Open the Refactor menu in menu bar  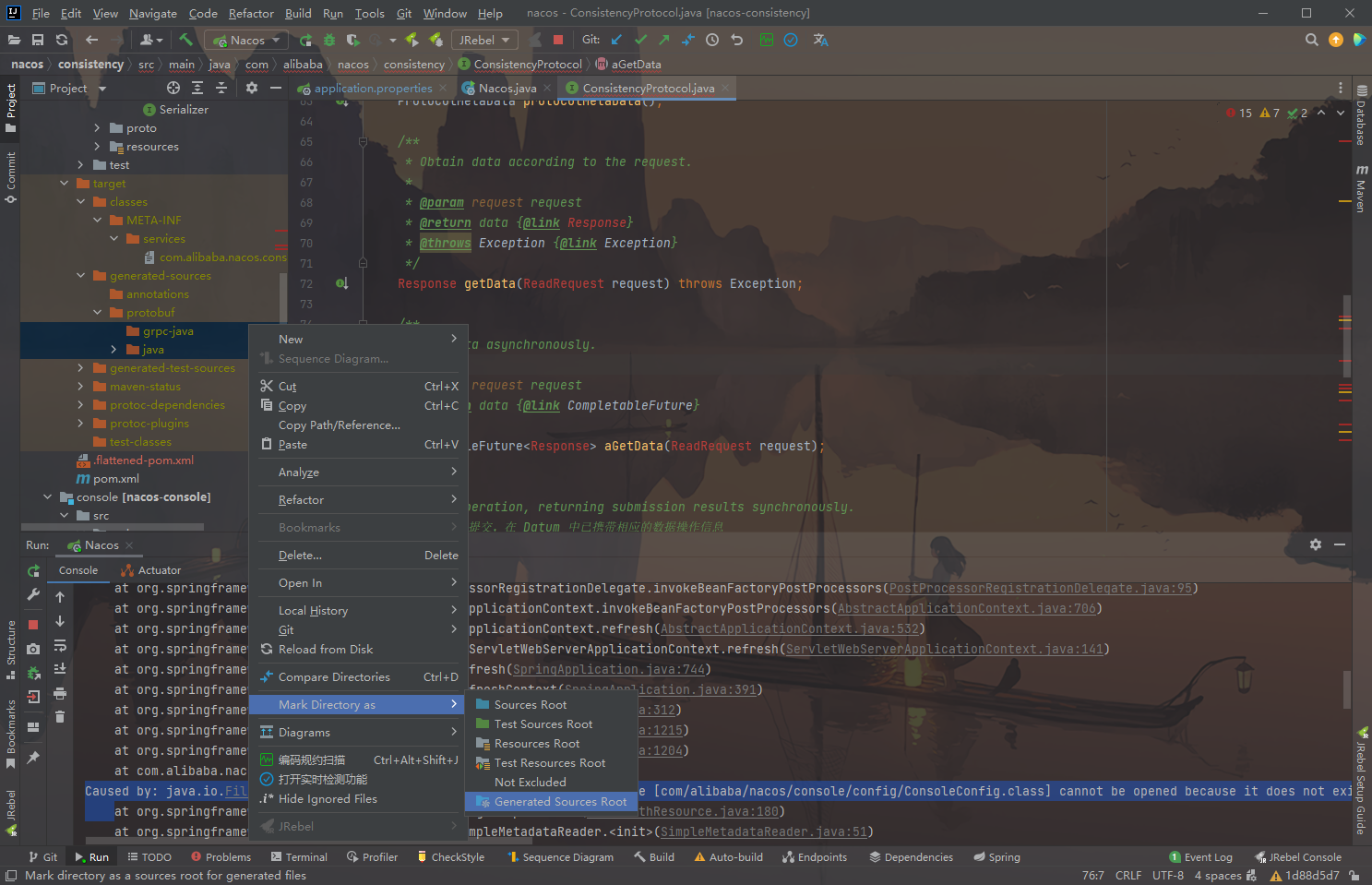[x=251, y=13]
